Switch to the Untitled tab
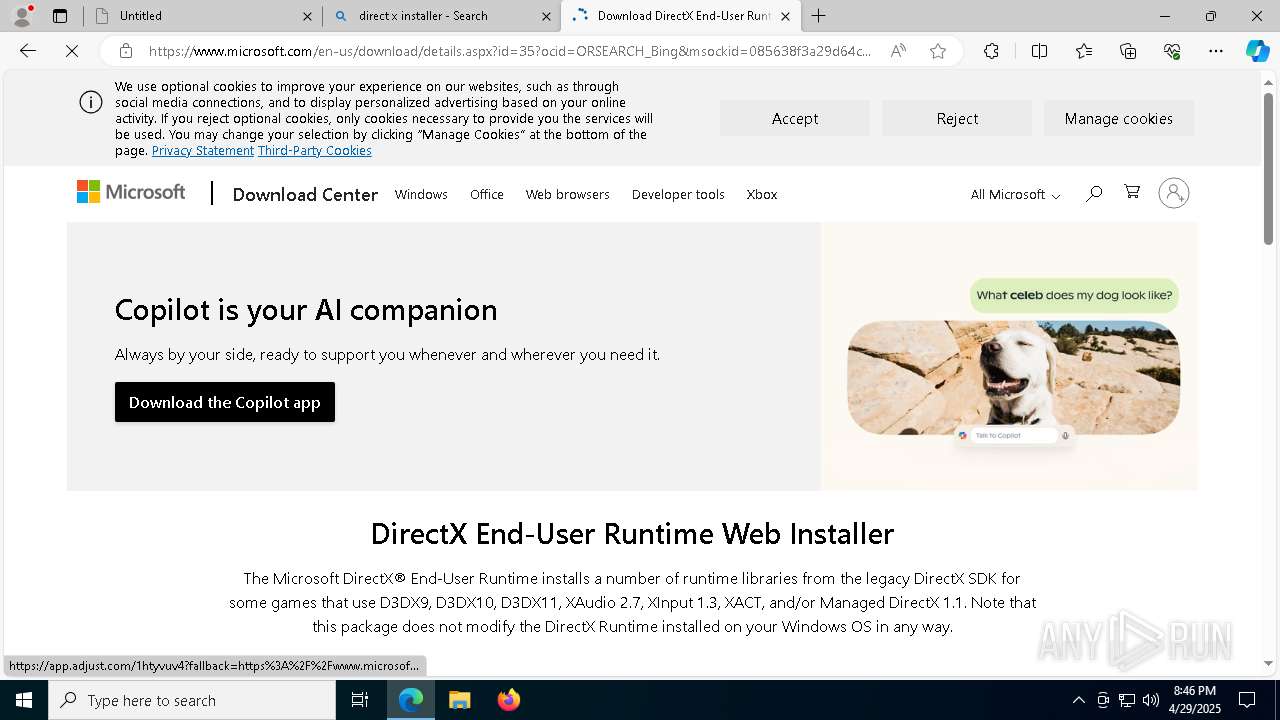Viewport: 1280px width, 720px height. [202, 16]
